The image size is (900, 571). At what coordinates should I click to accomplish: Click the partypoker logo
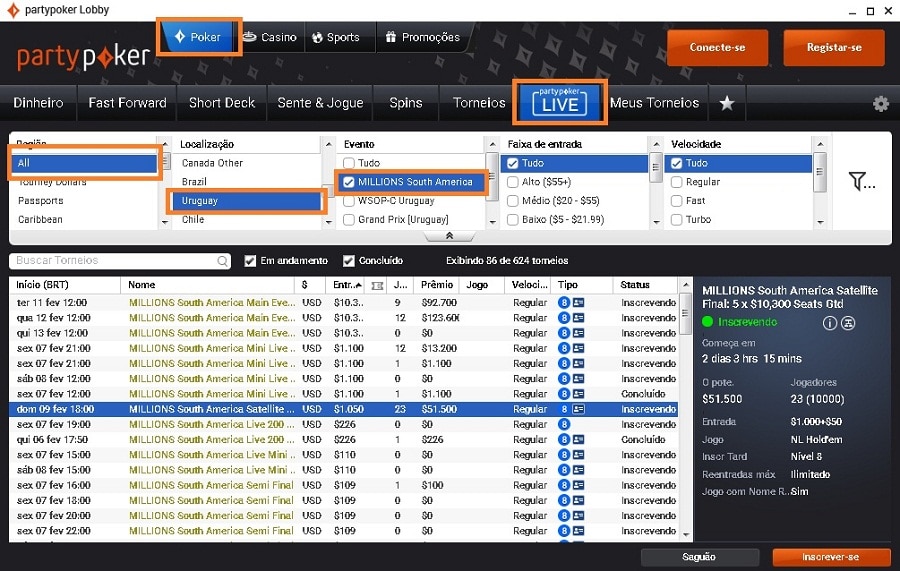[x=84, y=56]
